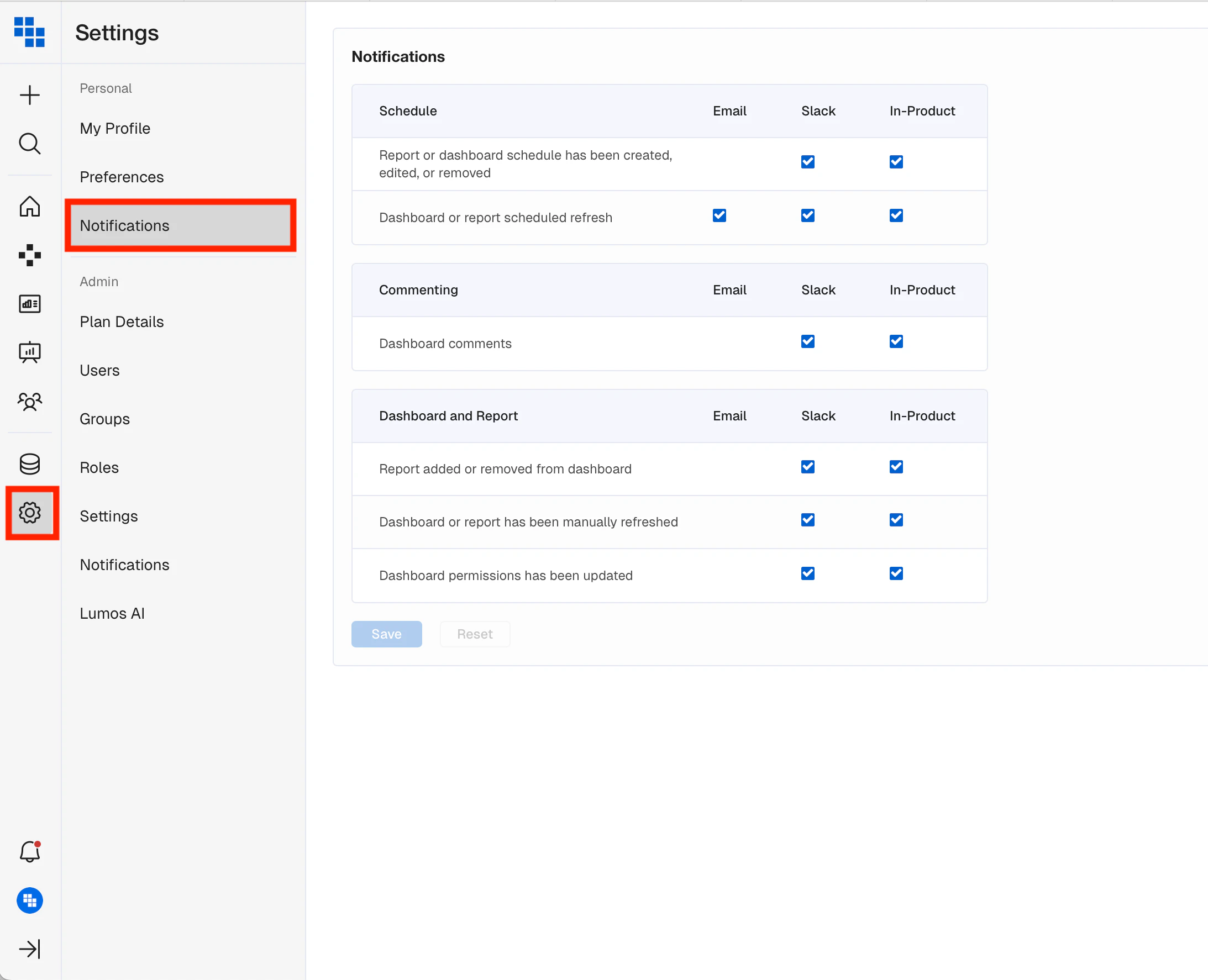
Task: Switch to the Preferences section
Action: tap(122, 177)
